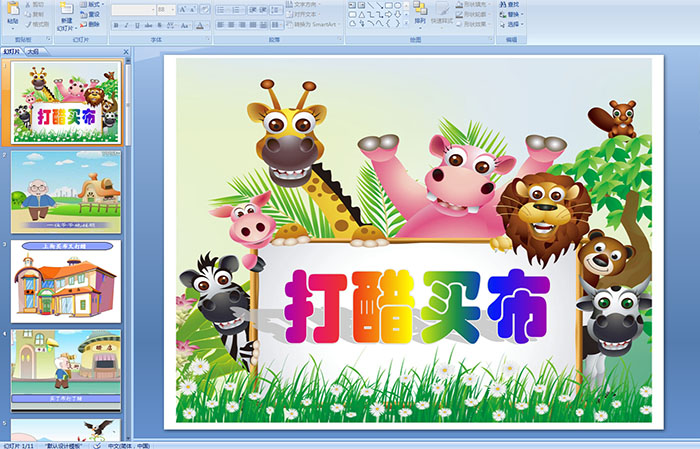Click the Replace (替换) button
700x449 pixels.
(512, 14)
